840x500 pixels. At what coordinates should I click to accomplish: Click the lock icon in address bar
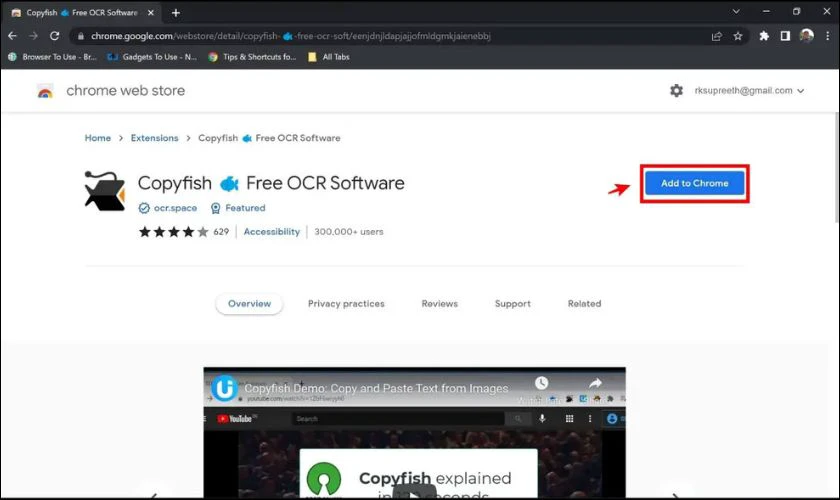(81, 36)
